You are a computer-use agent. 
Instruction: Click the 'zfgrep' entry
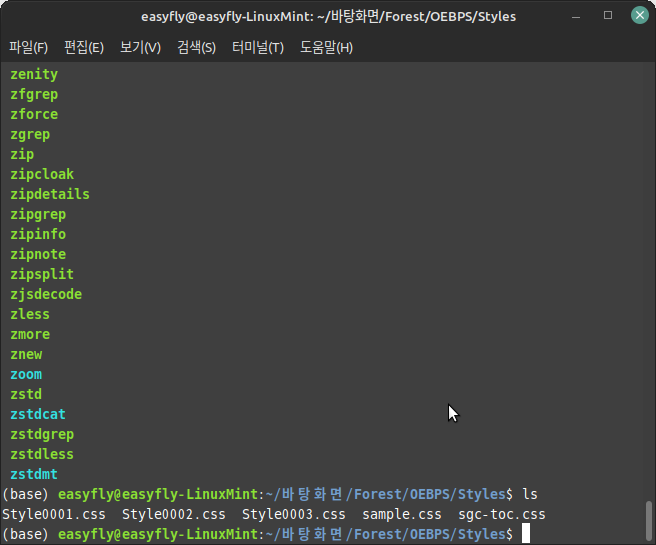pyautogui.click(x=34, y=95)
